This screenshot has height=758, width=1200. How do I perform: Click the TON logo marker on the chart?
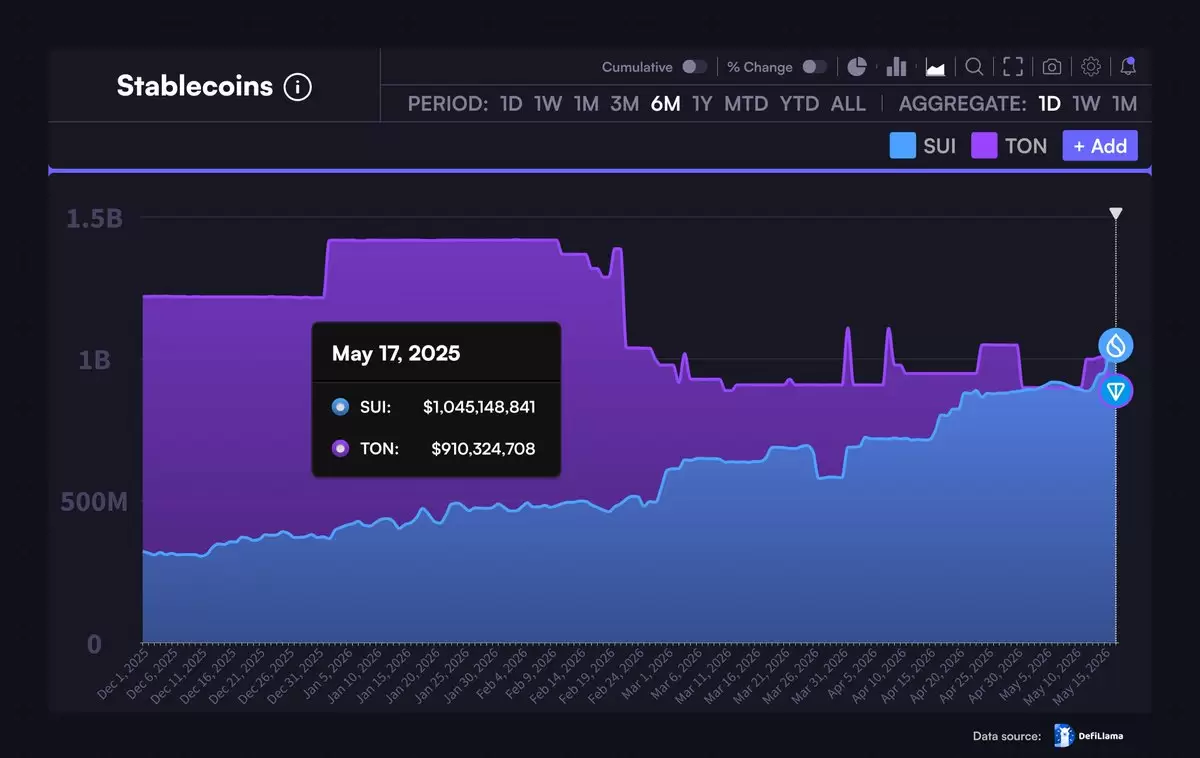1116,390
